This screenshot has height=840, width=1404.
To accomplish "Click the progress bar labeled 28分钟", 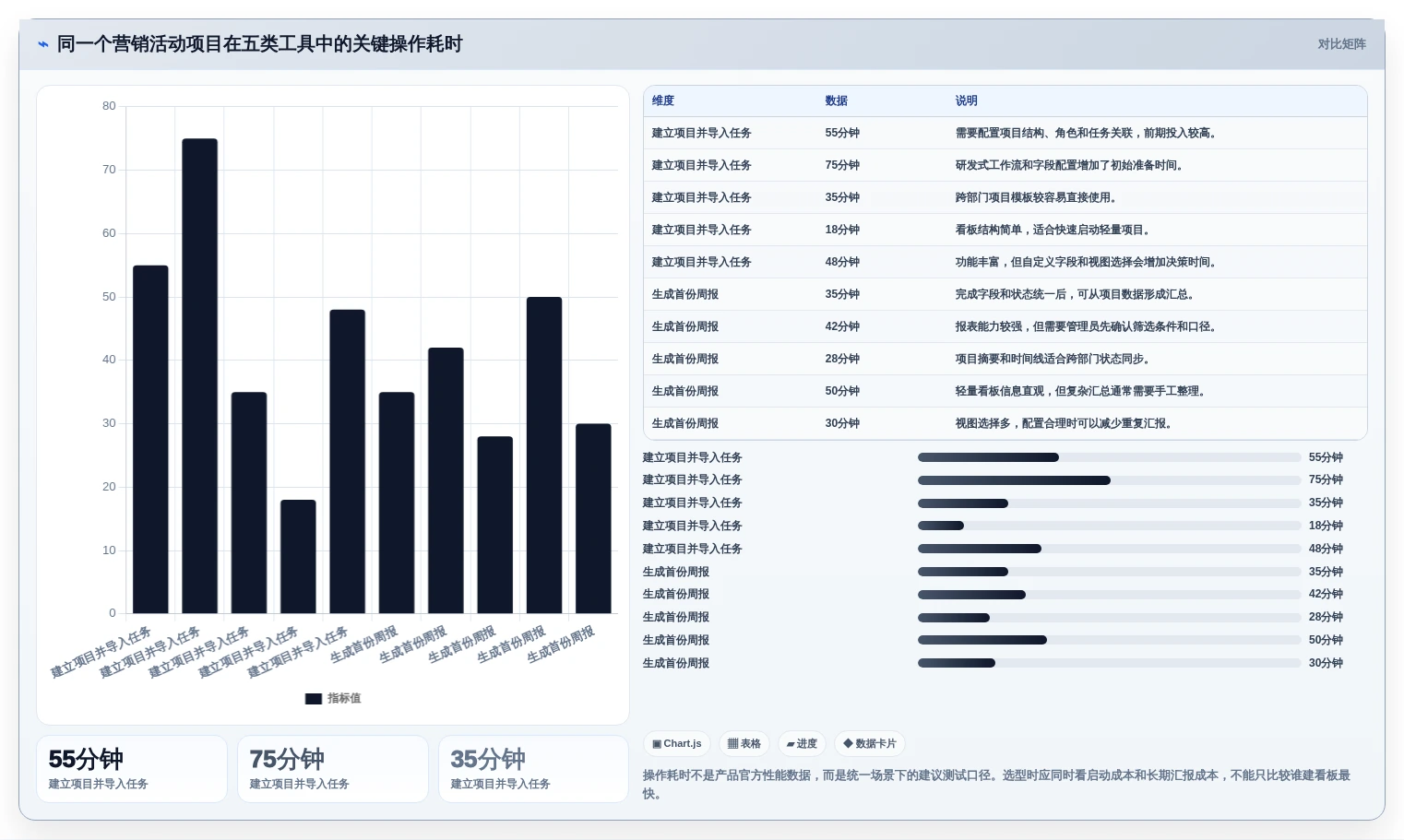I will 1109,618.
